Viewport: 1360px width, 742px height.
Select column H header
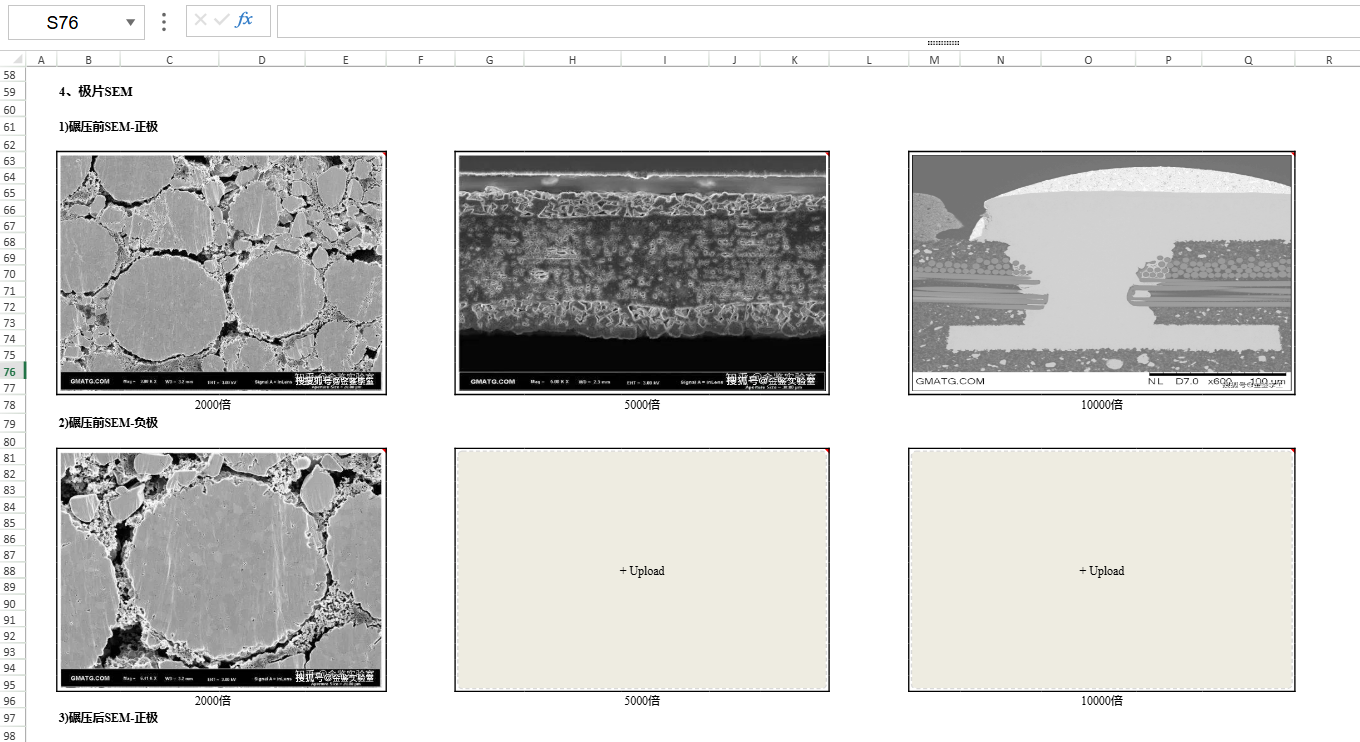point(572,60)
